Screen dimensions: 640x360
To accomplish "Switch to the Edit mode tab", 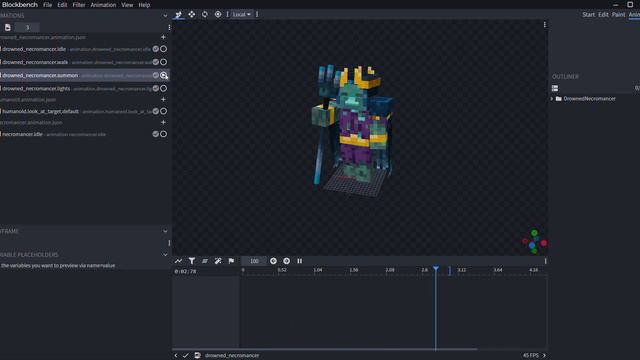I will (x=603, y=14).
